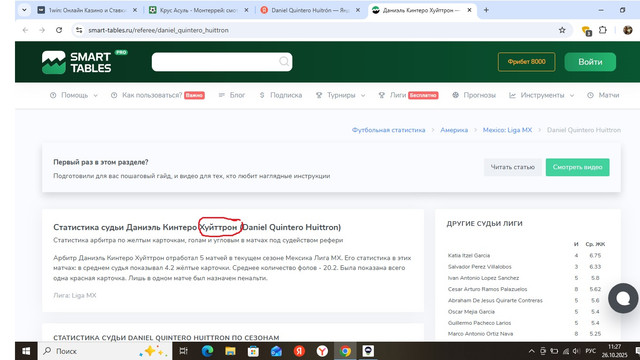Follow the Америка breadcrumb link
Image resolution: width=640 pixels, height=360 pixels.
(454, 130)
